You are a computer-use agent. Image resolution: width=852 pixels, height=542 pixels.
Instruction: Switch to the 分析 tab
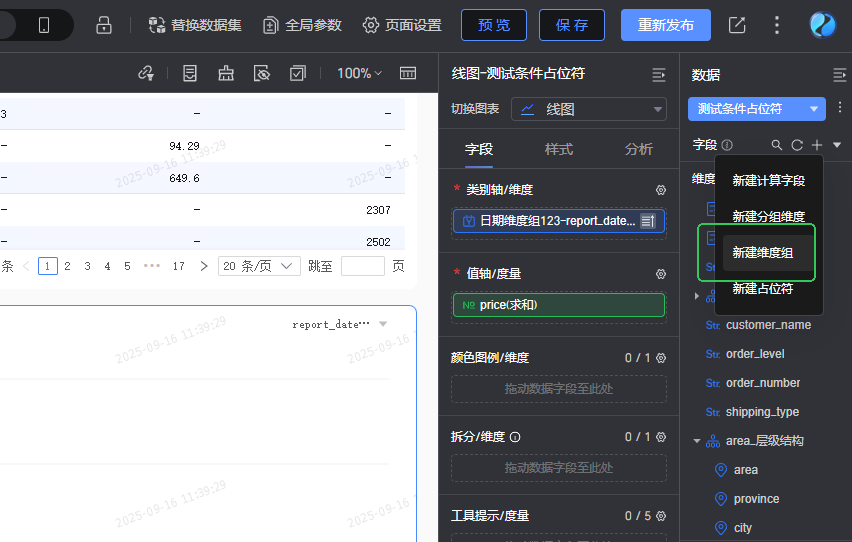(x=638, y=149)
